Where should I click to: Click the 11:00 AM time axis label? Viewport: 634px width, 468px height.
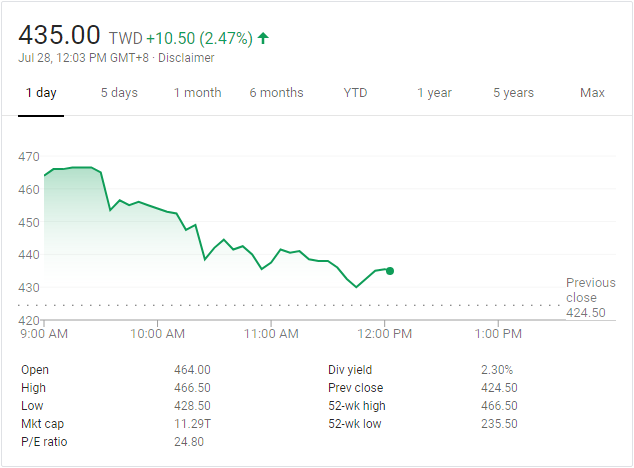point(271,333)
